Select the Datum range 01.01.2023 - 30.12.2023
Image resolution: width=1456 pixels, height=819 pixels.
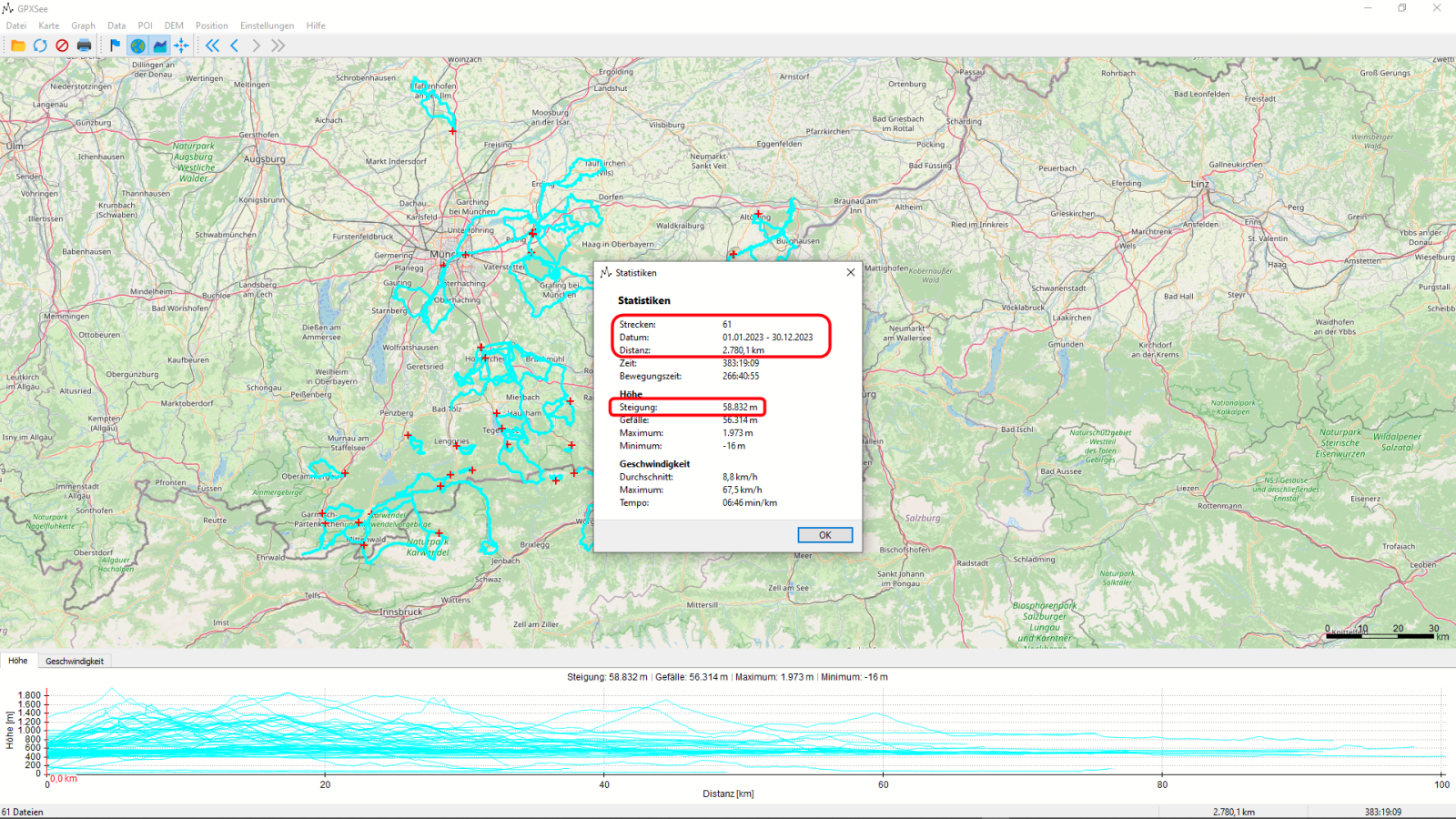click(768, 337)
